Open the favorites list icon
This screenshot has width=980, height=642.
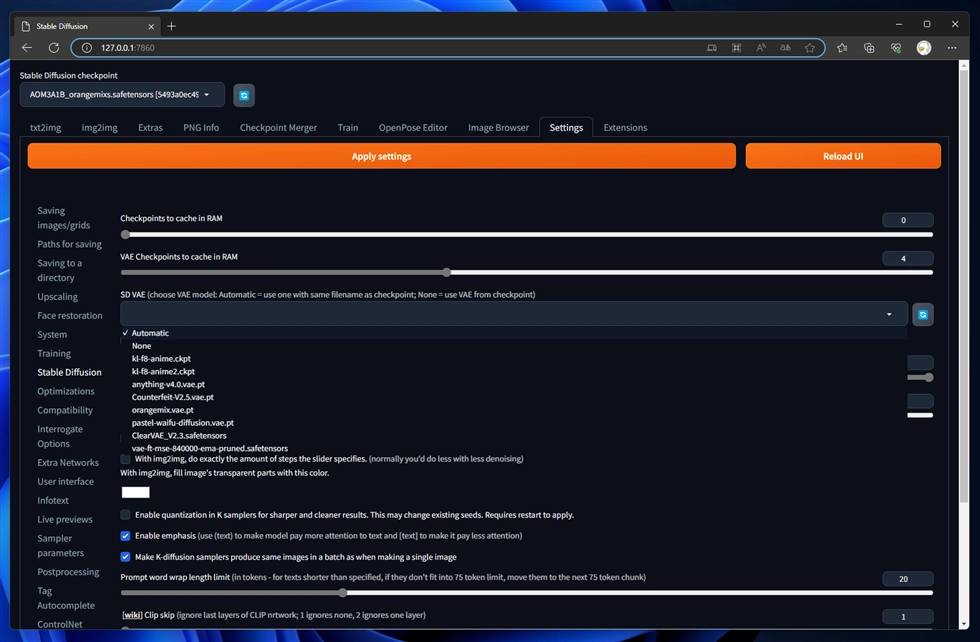click(x=842, y=48)
